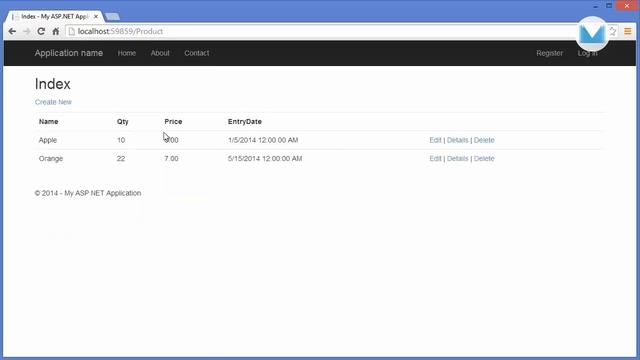Select the Apple name cell

coord(48,140)
